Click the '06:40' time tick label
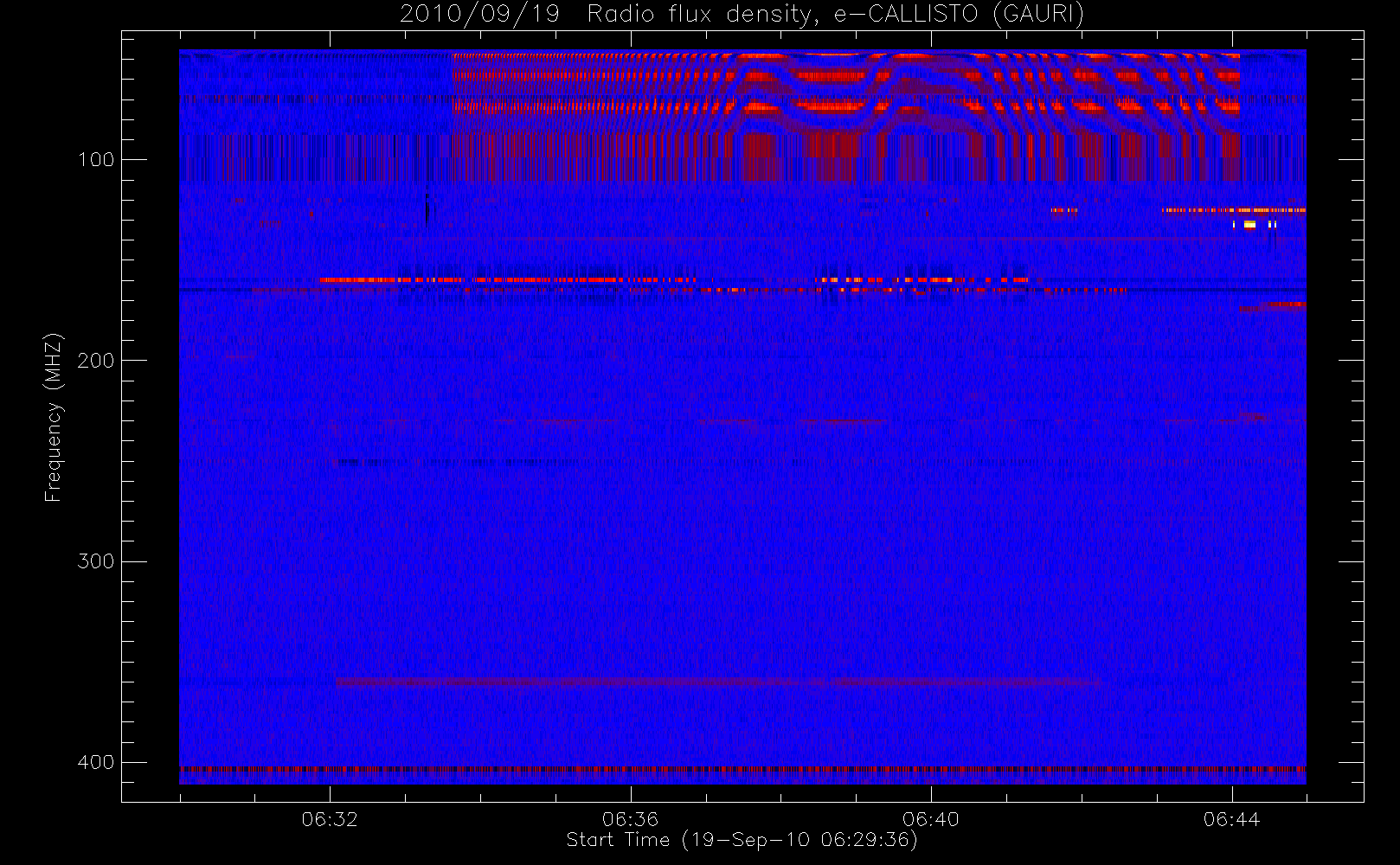This screenshot has width=1400, height=865. coord(931,819)
